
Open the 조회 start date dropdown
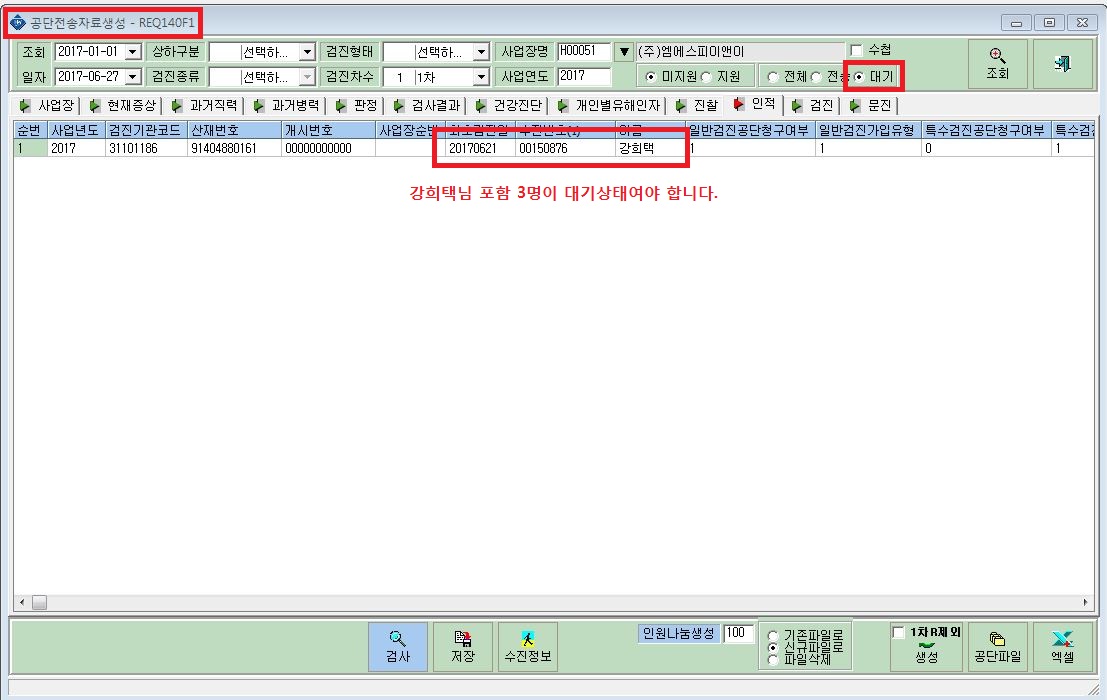pos(133,52)
